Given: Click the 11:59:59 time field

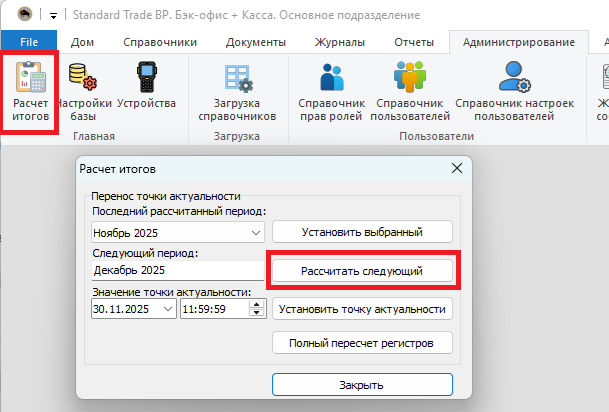Looking at the screenshot, I should click(x=215, y=309).
